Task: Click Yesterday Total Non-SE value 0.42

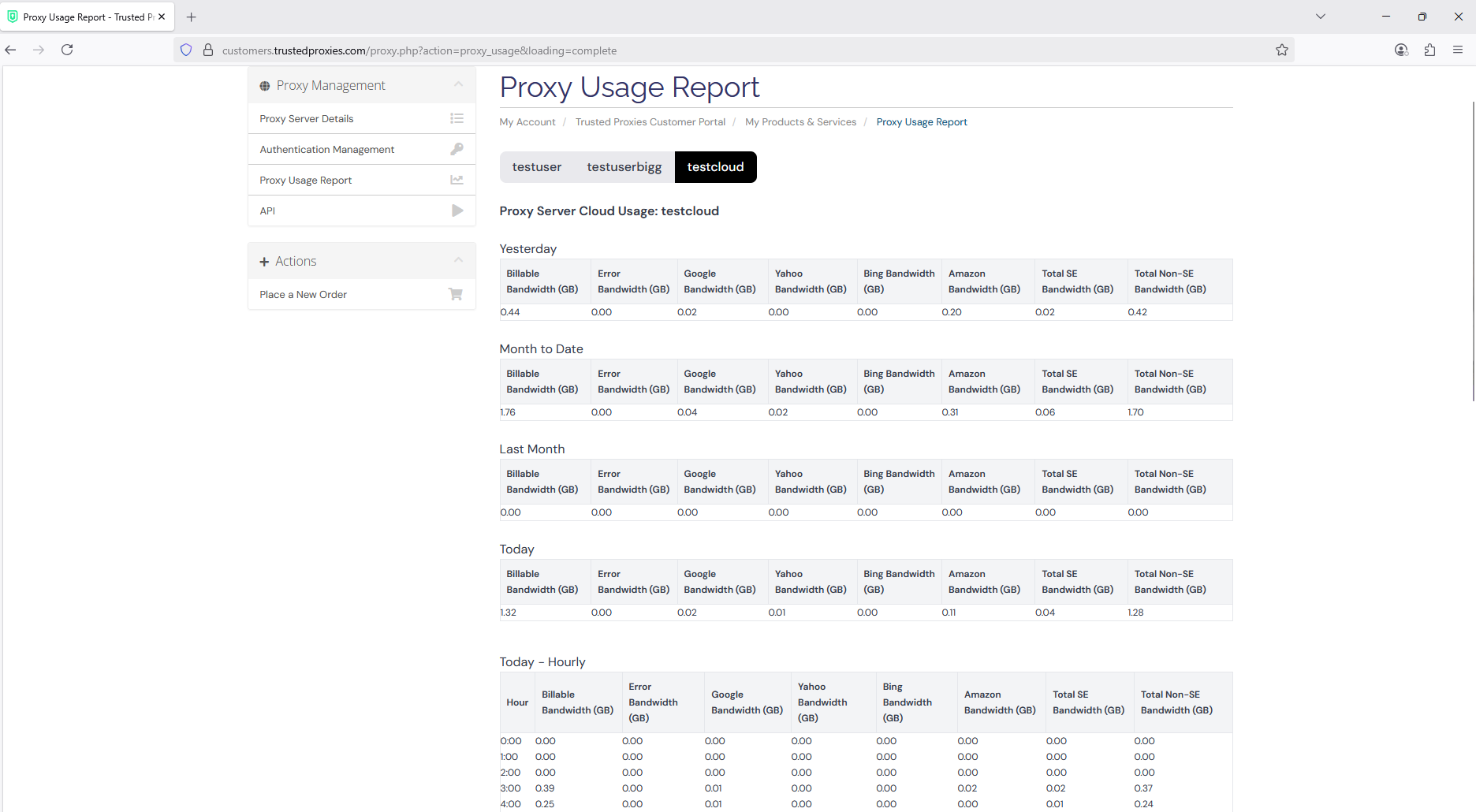Action: pyautogui.click(x=1138, y=312)
